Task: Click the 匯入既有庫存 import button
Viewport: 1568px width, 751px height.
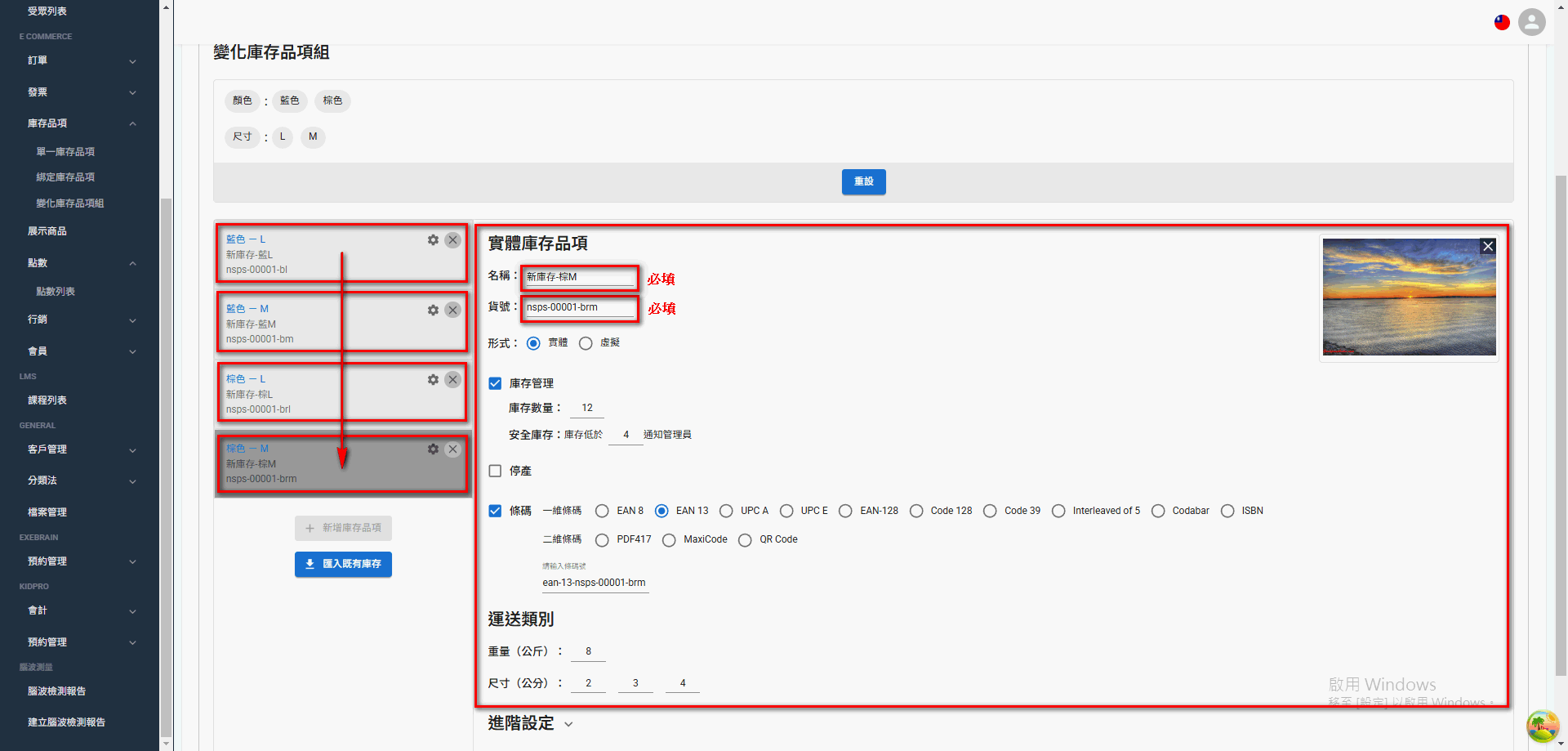Action: (343, 564)
